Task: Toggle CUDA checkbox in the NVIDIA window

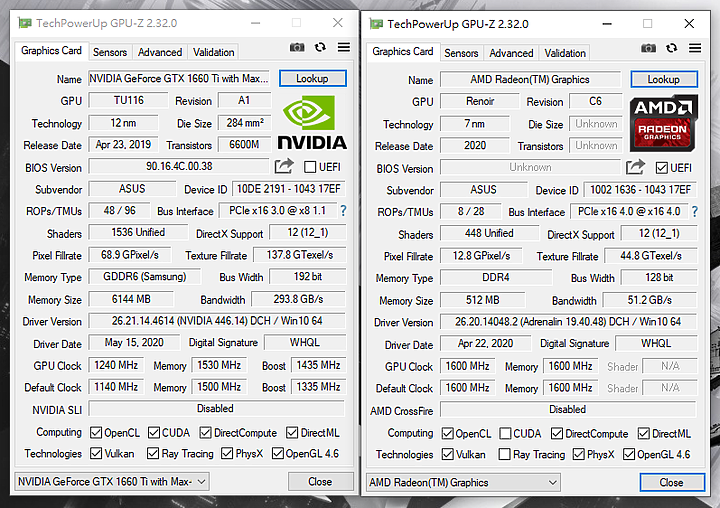Action: (x=154, y=433)
